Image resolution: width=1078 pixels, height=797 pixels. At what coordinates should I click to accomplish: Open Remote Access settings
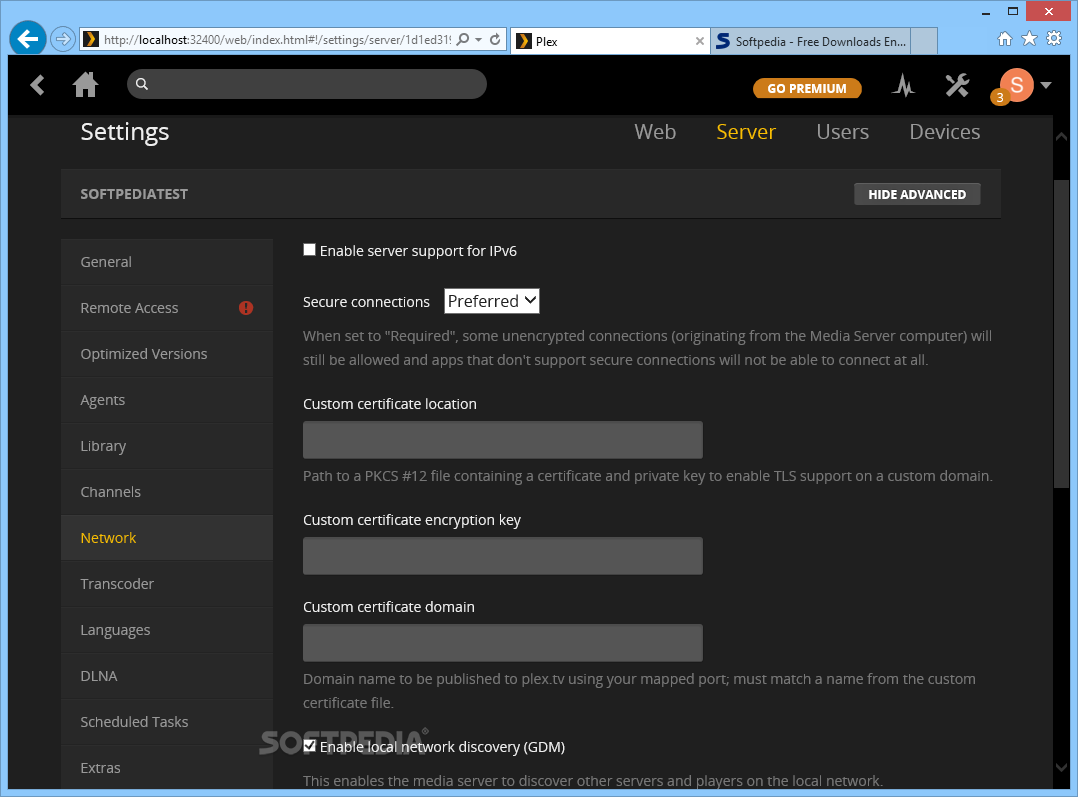tap(167, 308)
